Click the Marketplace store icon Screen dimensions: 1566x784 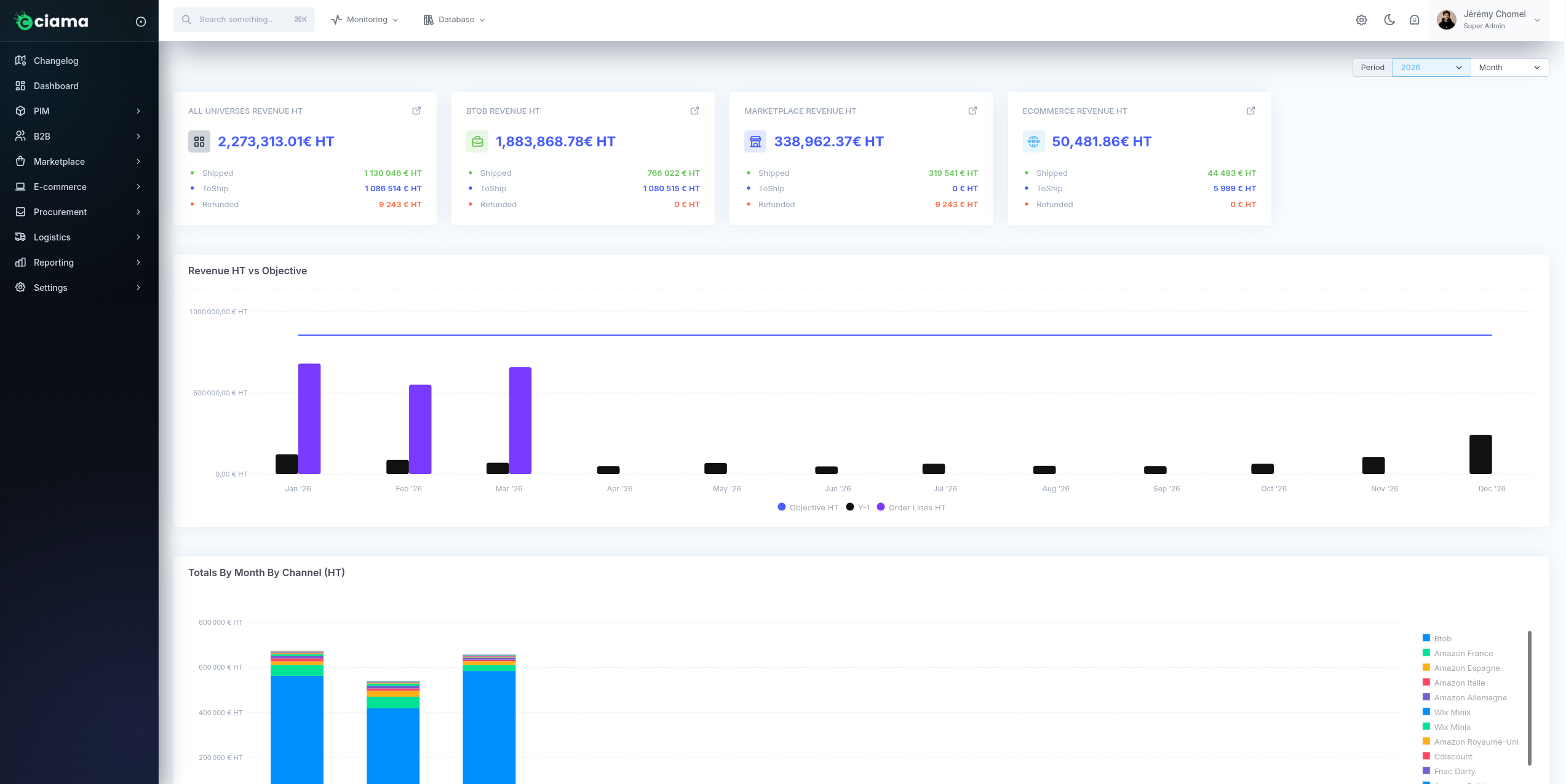pos(755,141)
